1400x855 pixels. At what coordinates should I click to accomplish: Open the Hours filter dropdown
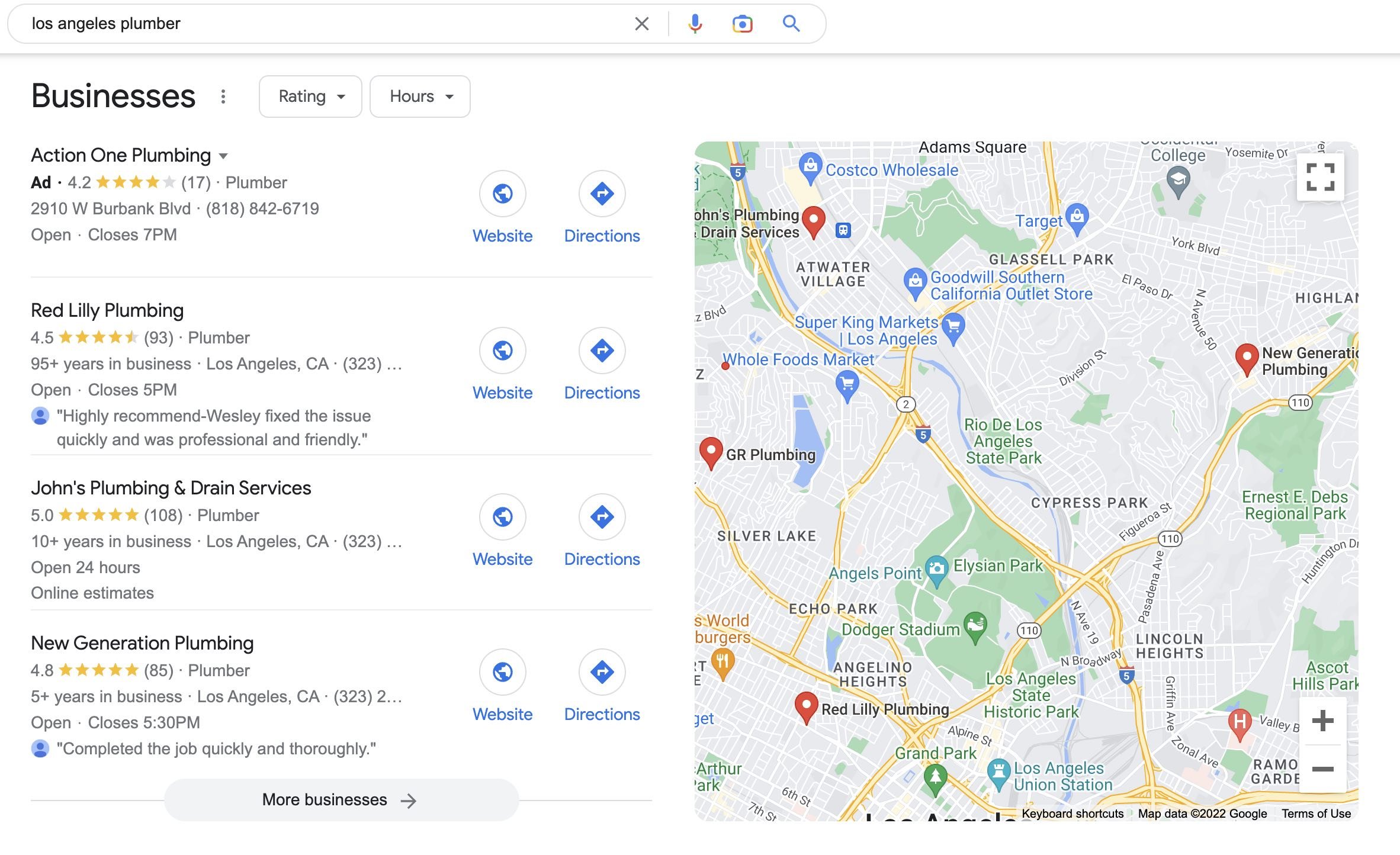pyautogui.click(x=420, y=97)
